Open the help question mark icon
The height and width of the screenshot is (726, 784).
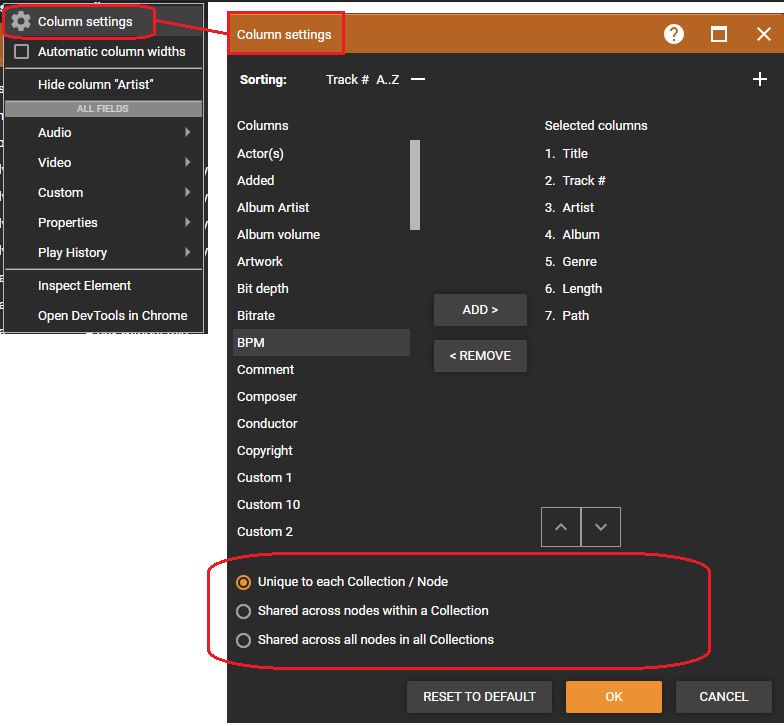click(674, 34)
